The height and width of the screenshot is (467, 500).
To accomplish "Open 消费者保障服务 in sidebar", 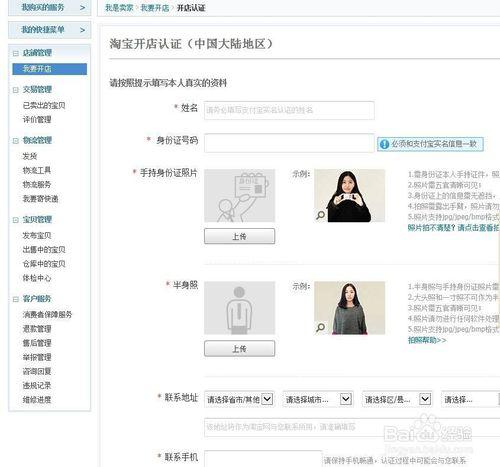I will (47, 314).
